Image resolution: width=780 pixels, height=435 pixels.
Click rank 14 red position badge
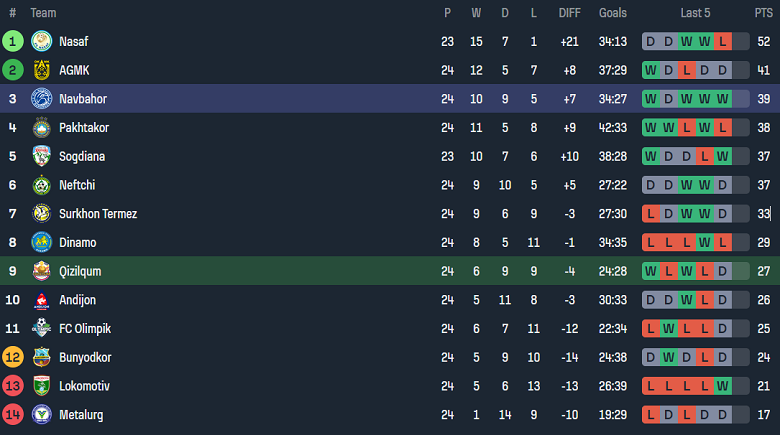tap(13, 414)
